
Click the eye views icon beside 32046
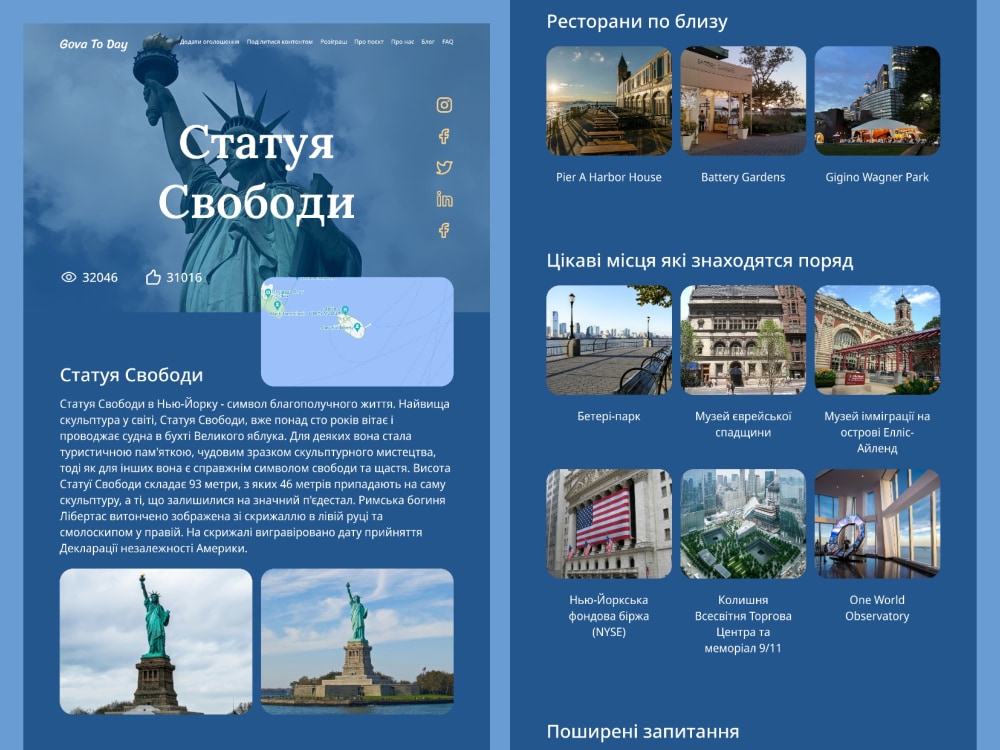point(68,277)
